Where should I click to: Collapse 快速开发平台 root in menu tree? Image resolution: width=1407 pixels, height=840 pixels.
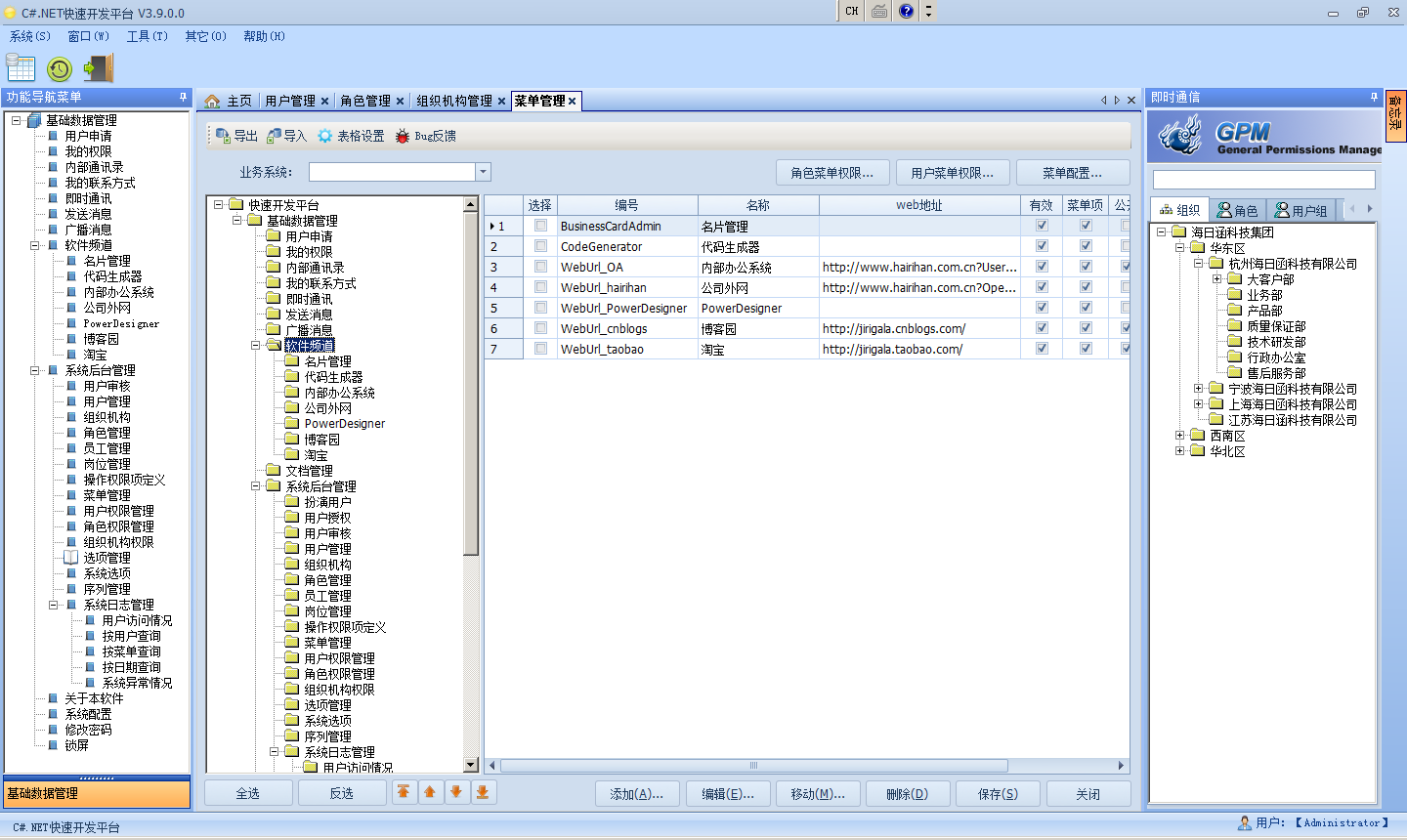click(x=219, y=205)
